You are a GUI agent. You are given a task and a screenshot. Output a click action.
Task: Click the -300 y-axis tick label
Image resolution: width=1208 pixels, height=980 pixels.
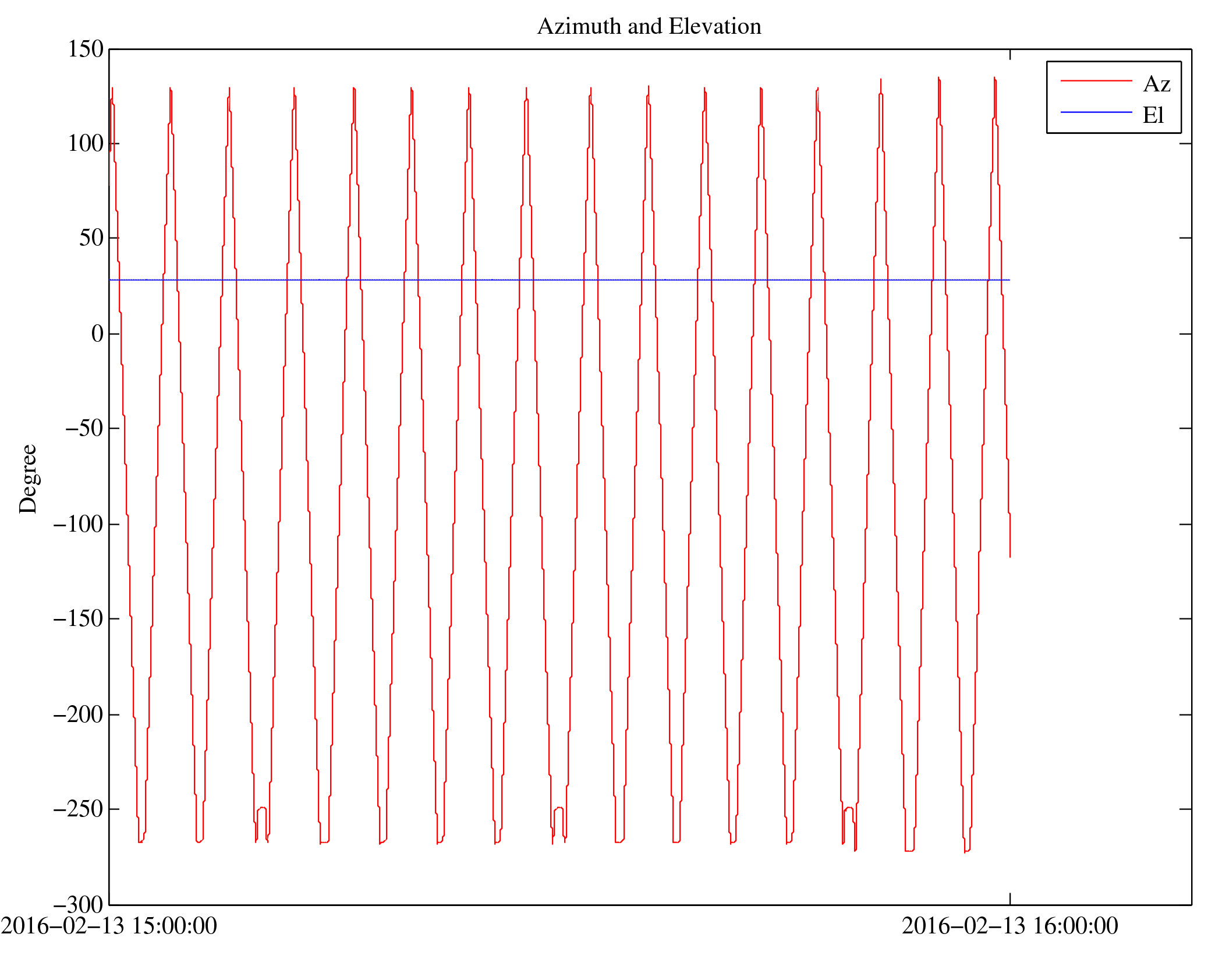click(x=78, y=905)
